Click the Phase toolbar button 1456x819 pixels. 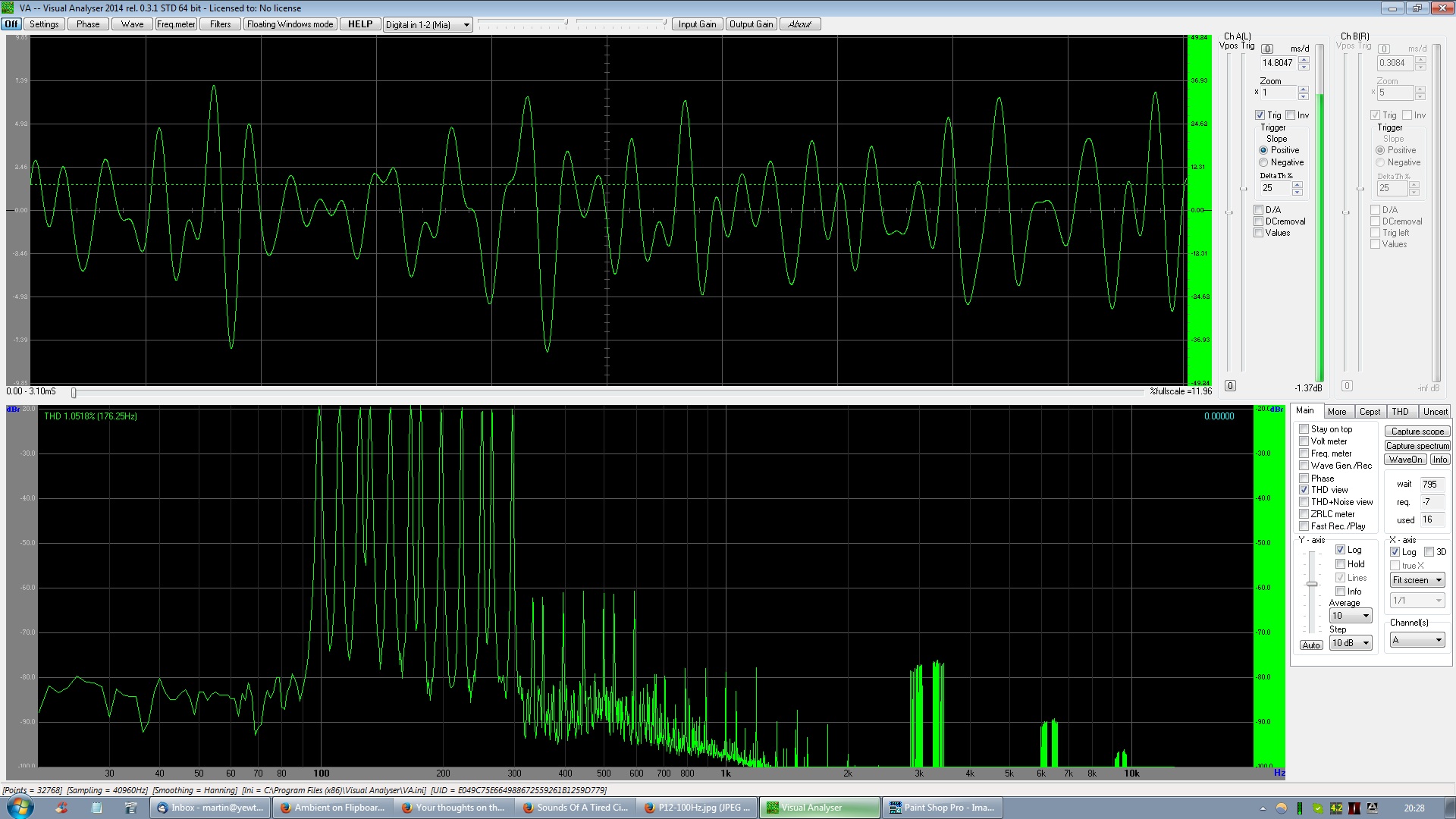pos(88,24)
